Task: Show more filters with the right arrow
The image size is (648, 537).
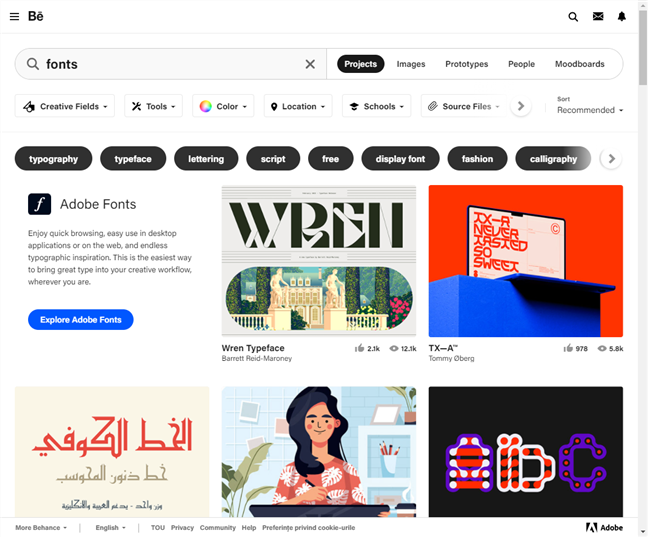Action: tap(521, 106)
